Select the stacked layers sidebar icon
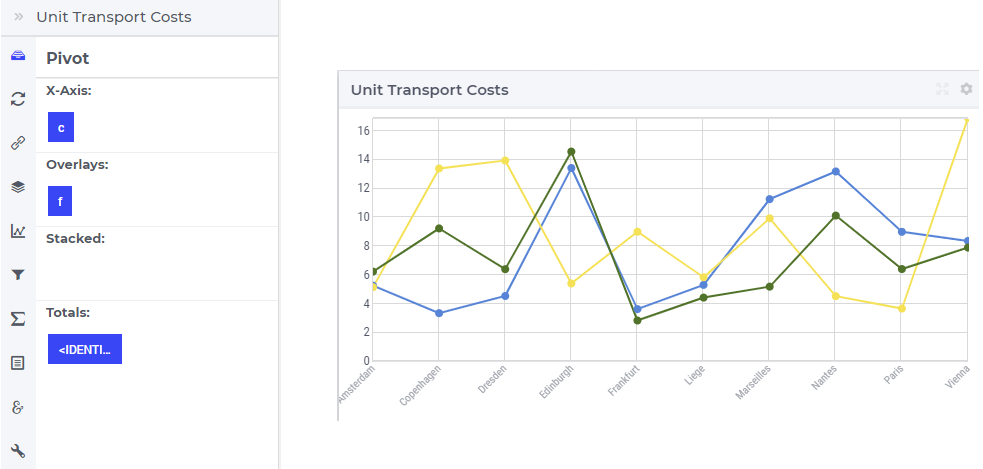 click(18, 187)
